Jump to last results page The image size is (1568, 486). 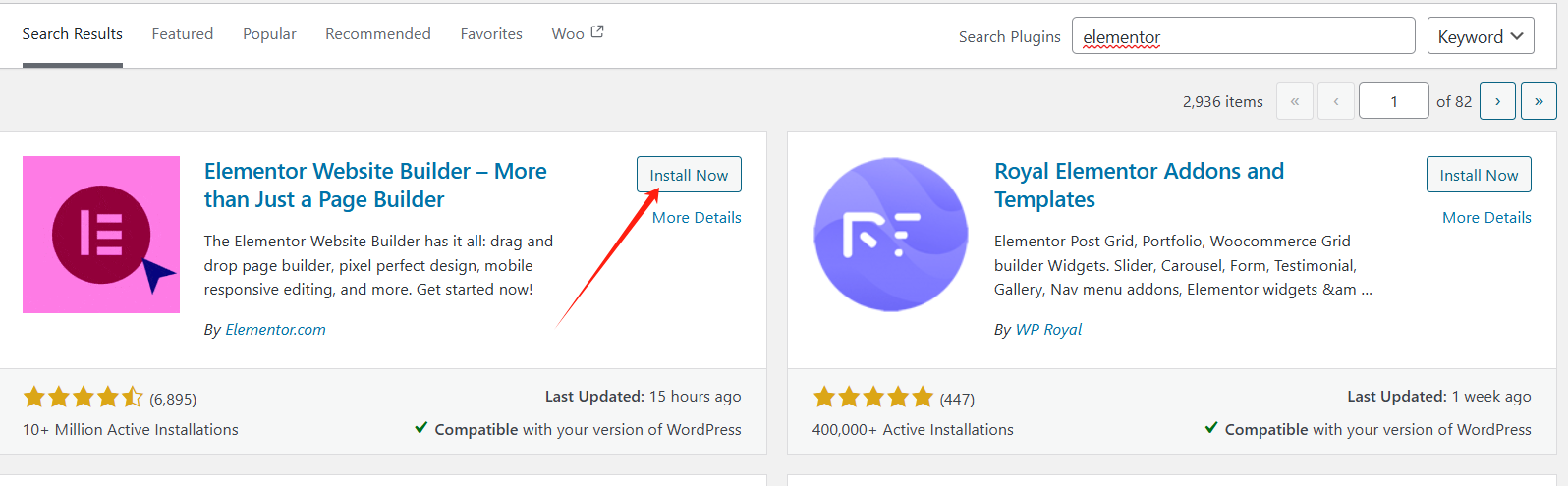tap(1539, 101)
